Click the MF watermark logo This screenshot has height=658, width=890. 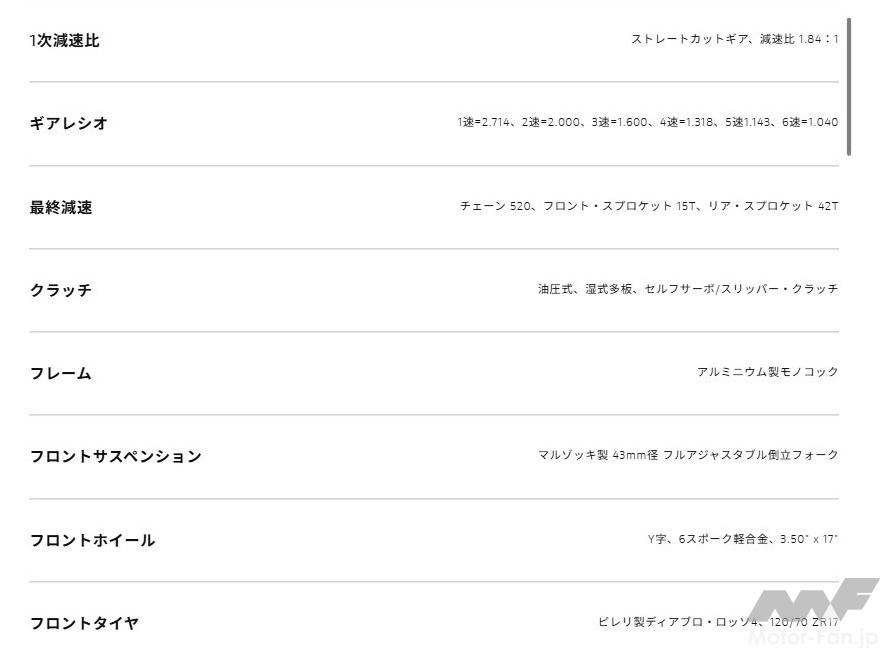[812, 603]
